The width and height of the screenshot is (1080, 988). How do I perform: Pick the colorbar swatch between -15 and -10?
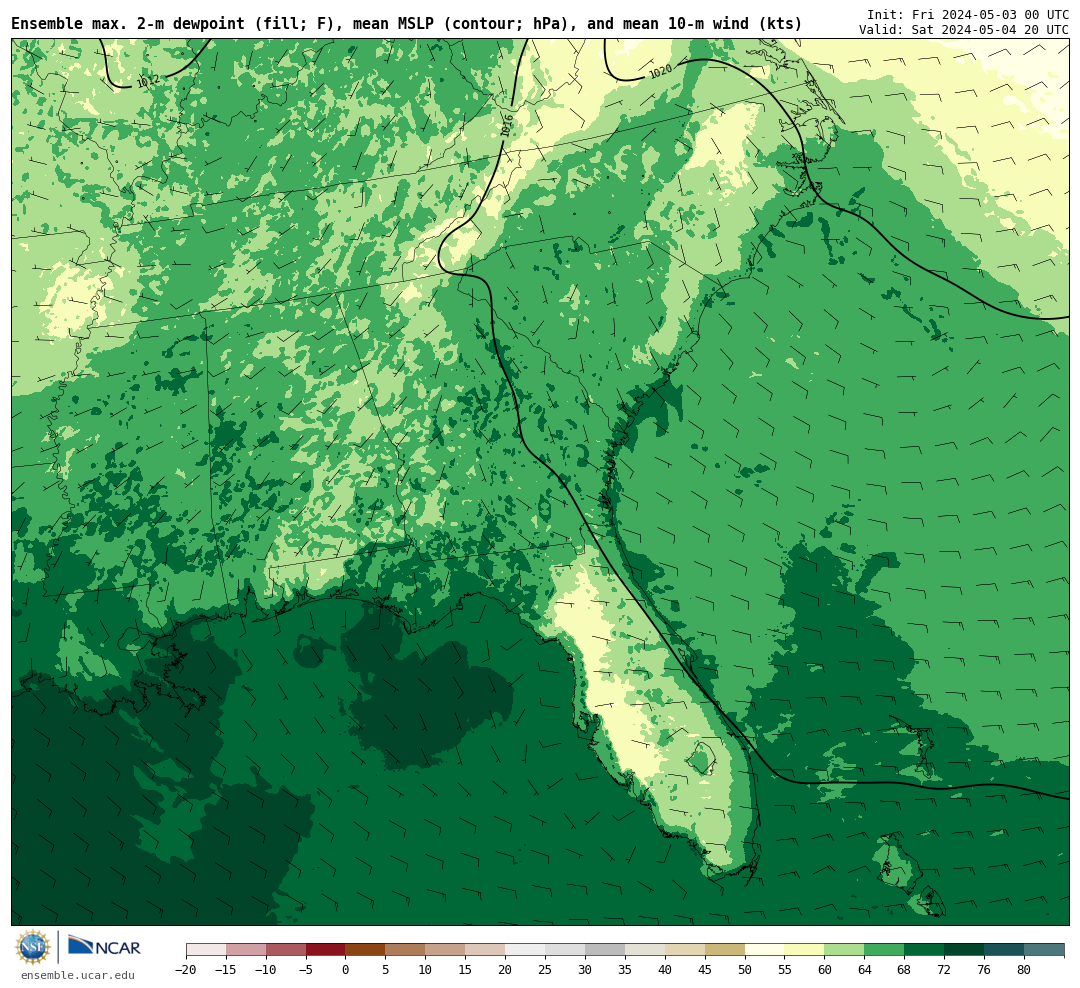tap(246, 950)
